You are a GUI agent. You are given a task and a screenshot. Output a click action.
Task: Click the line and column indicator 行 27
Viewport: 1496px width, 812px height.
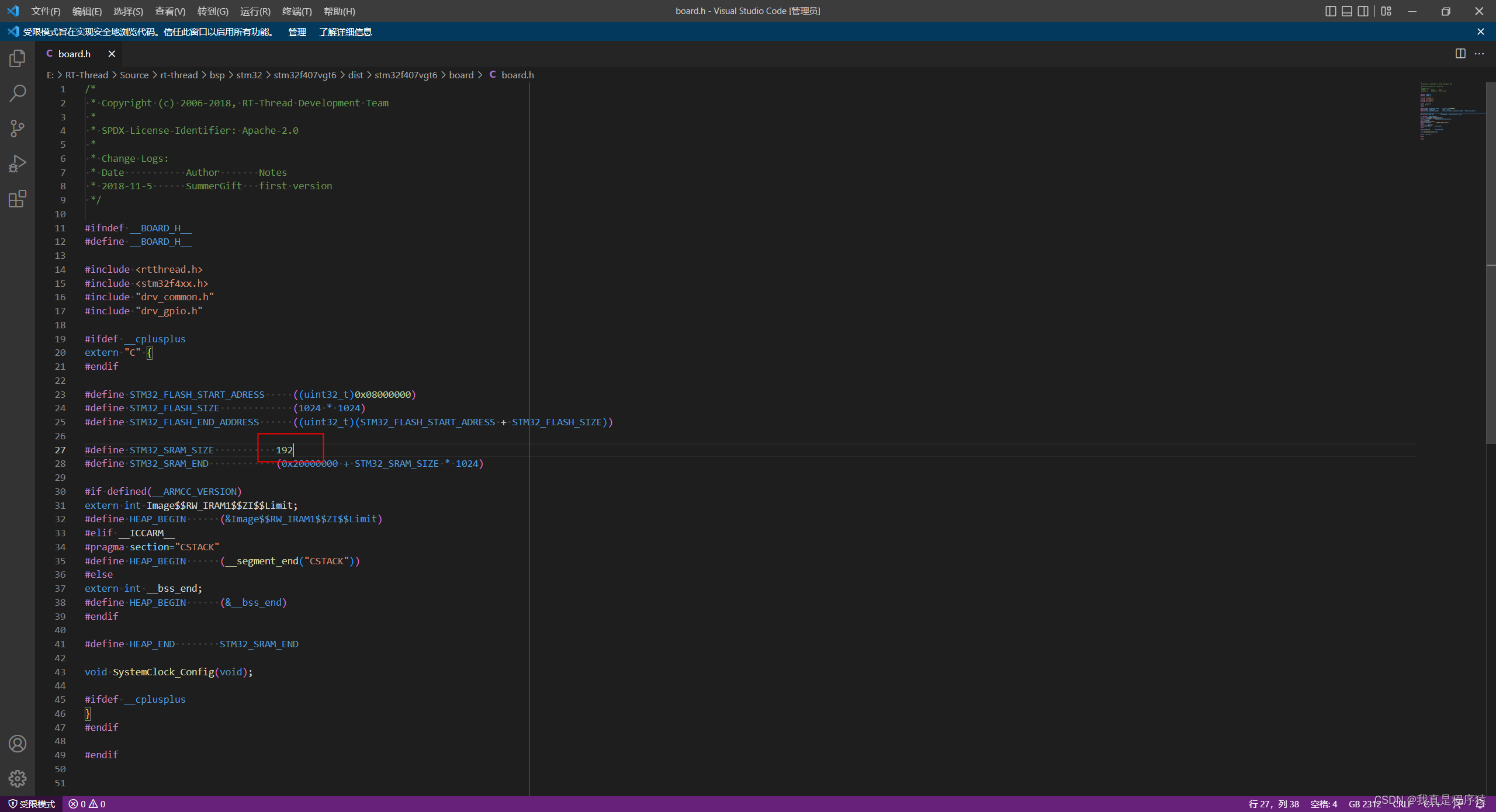(x=1274, y=804)
